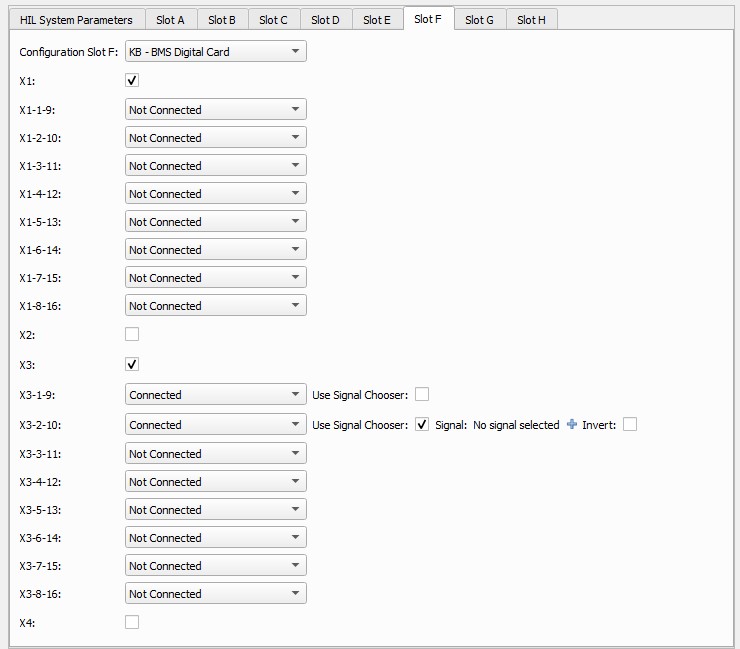Viewport: 740px width, 649px height.
Task: Open the Configuration Slot F dropdown
Action: 216,51
